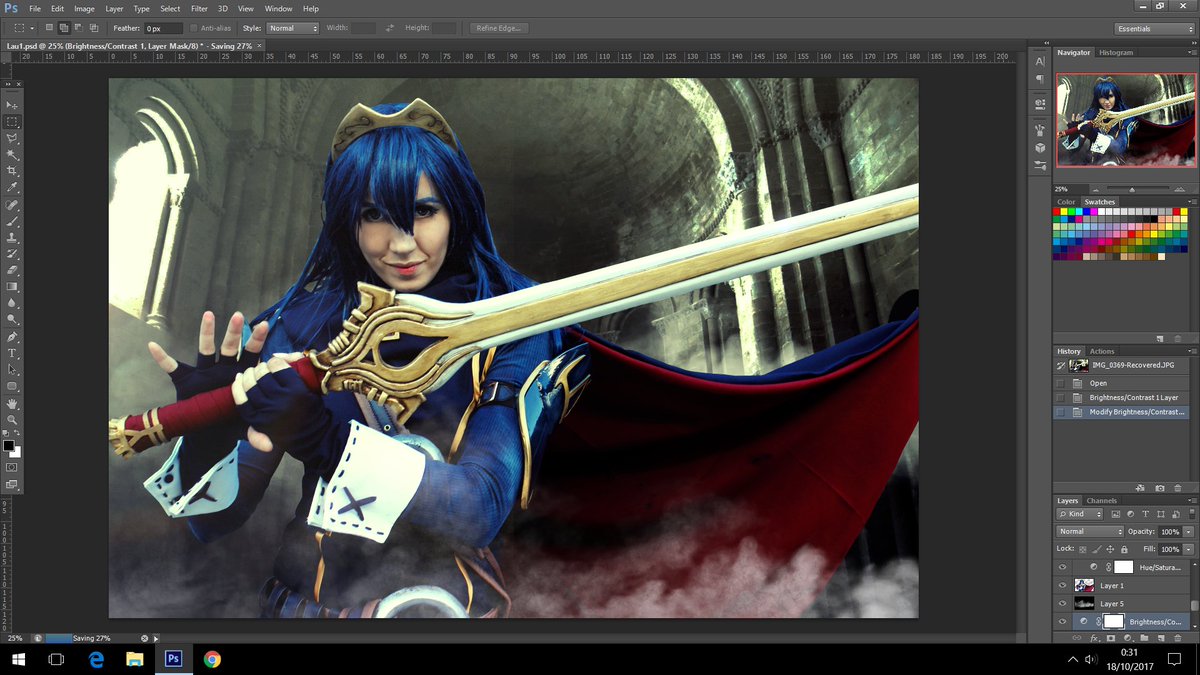
Task: Select the Pen tool
Action: pyautogui.click(x=12, y=337)
